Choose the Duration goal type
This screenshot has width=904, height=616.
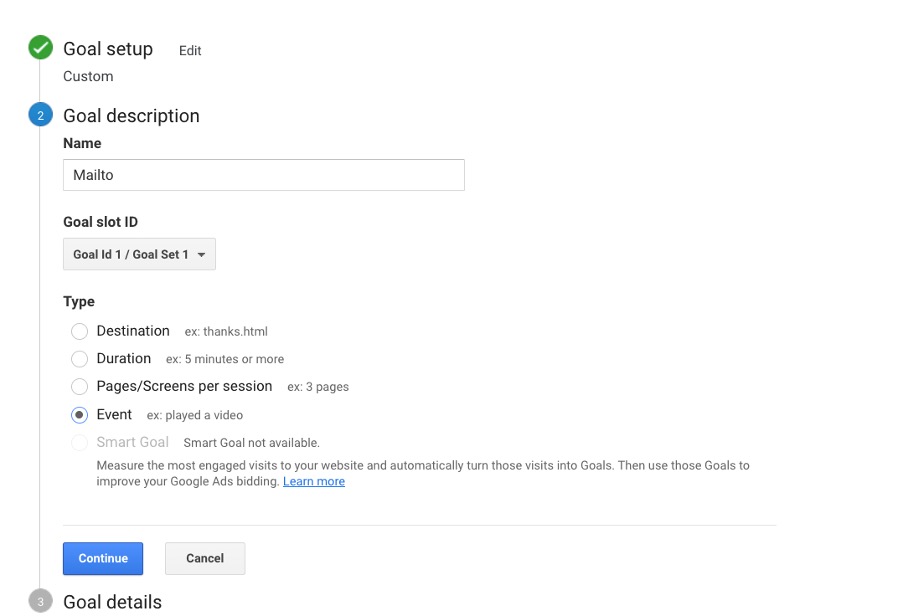pyautogui.click(x=80, y=359)
